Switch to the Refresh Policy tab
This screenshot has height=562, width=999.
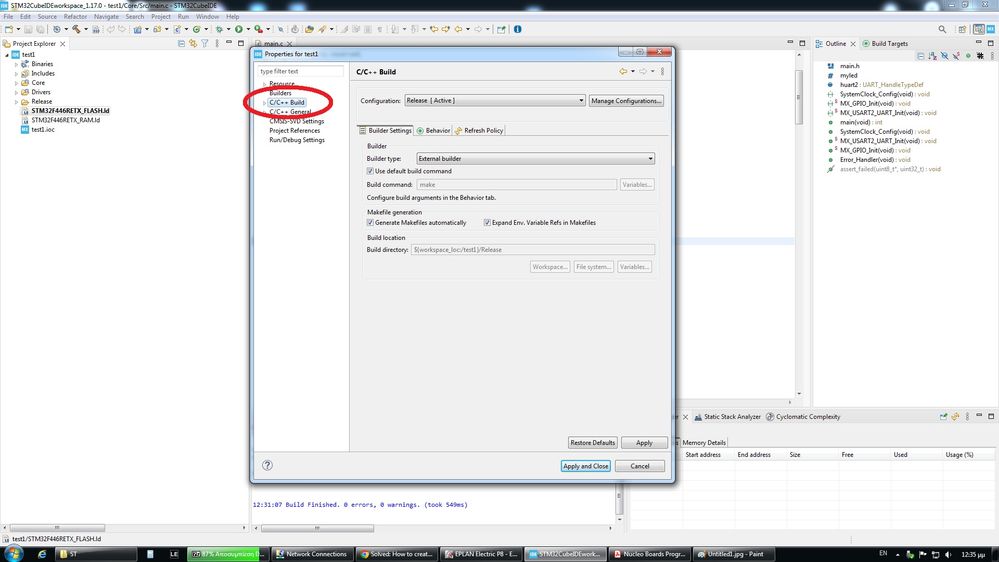point(478,130)
